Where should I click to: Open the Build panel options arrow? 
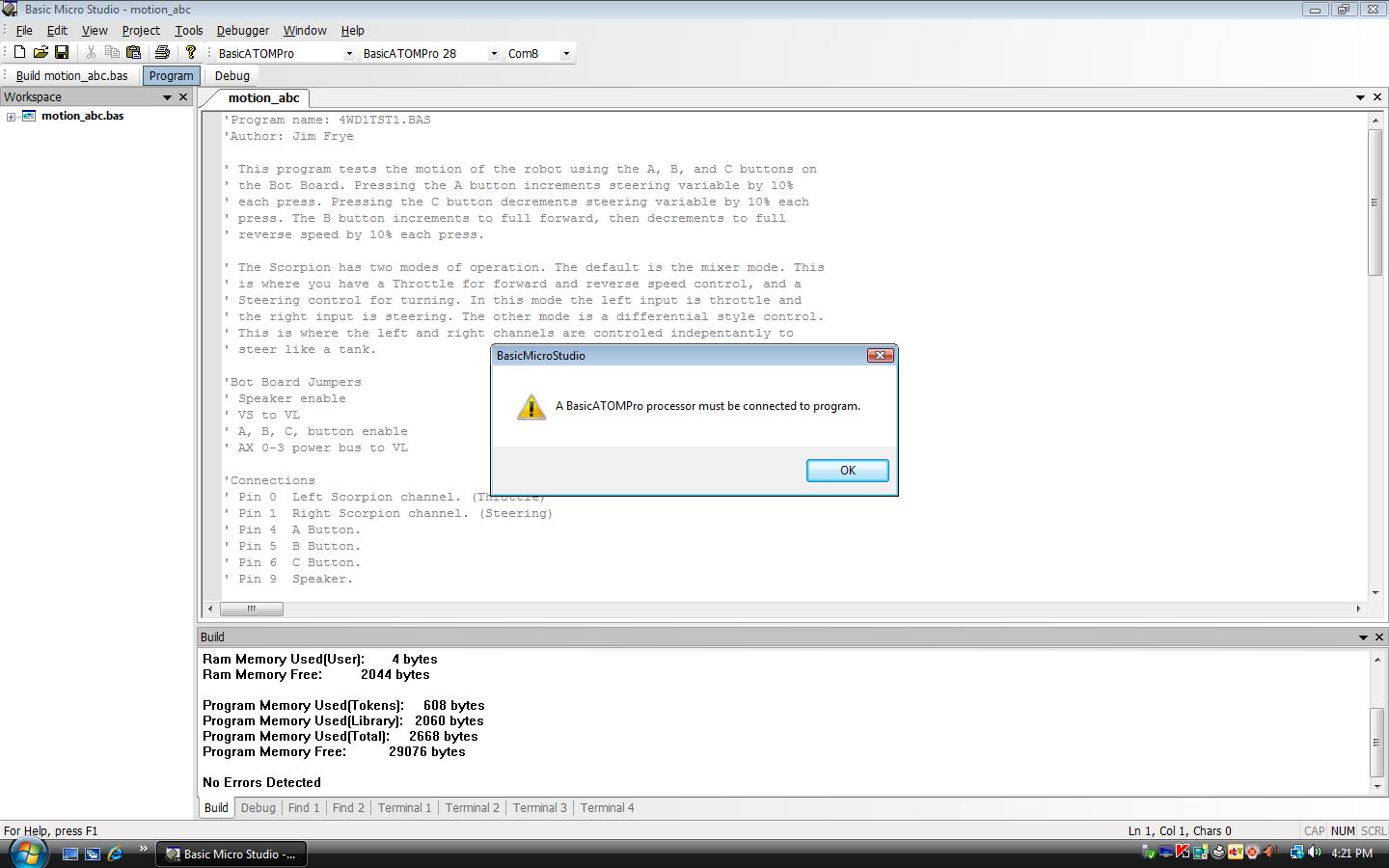coord(1363,637)
